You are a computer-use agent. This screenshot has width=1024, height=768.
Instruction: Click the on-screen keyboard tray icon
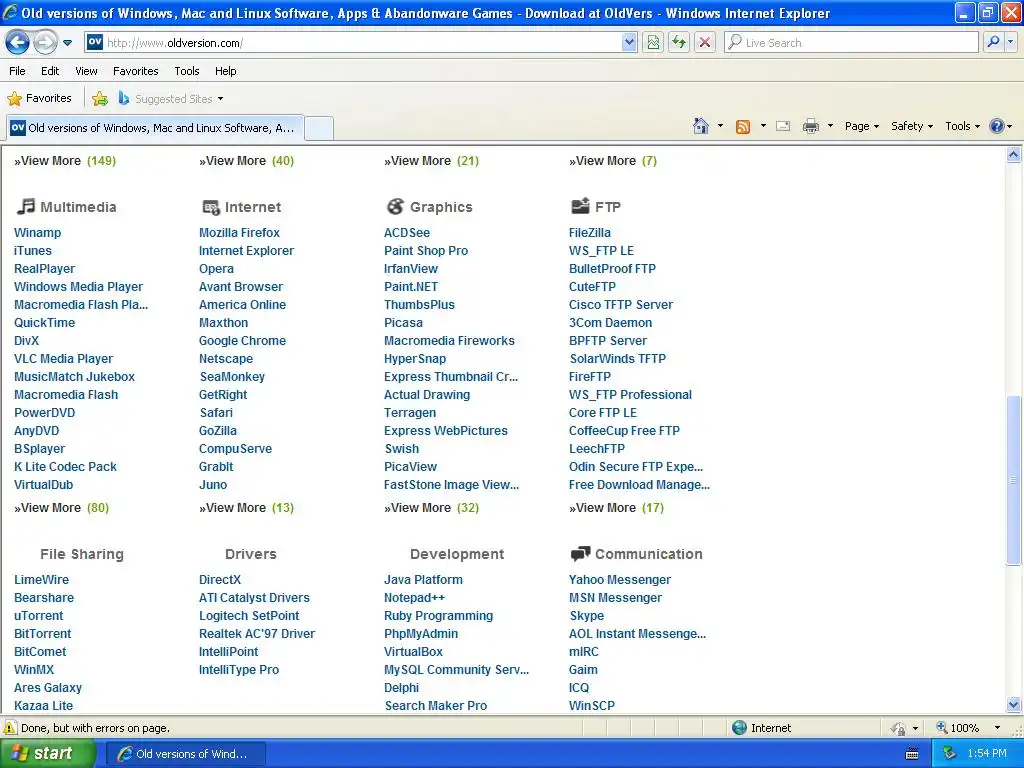click(912, 754)
